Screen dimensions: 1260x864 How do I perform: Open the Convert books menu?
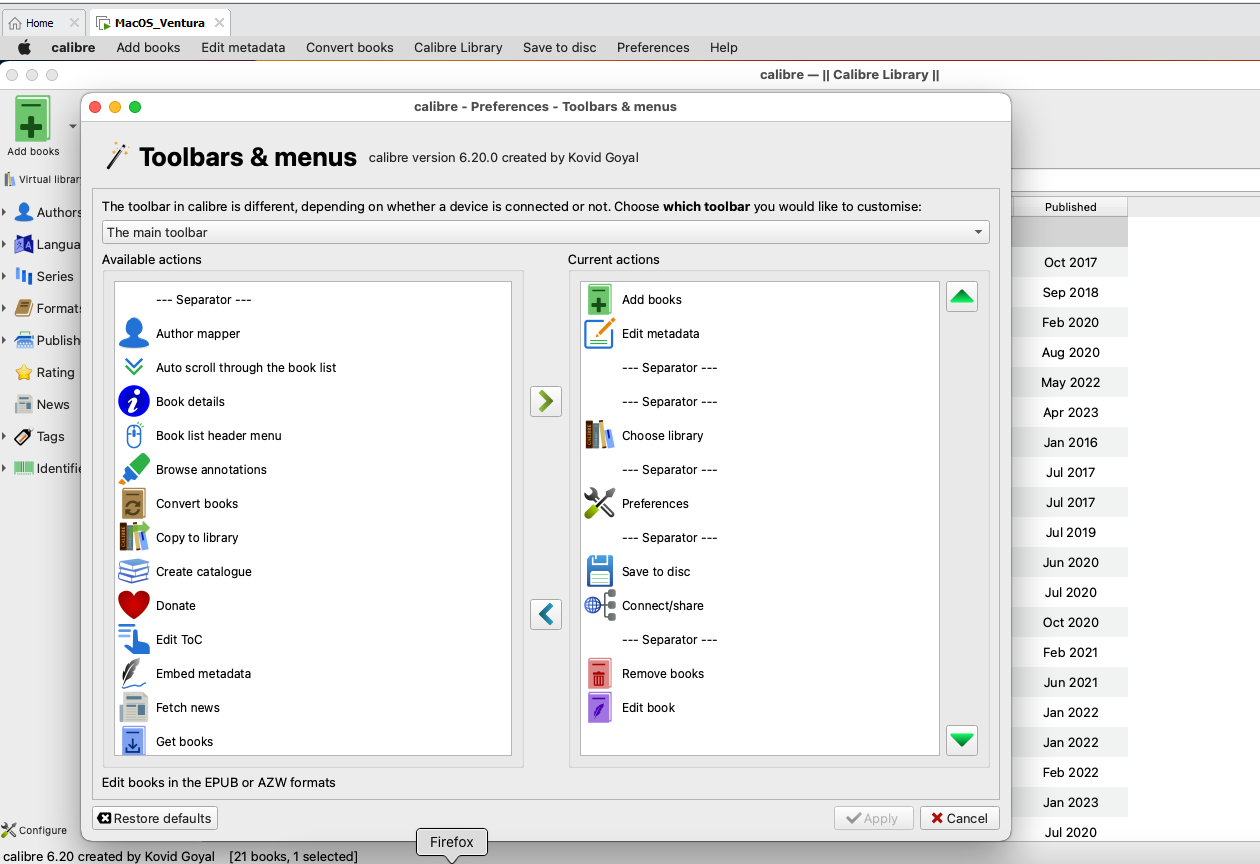(x=350, y=47)
